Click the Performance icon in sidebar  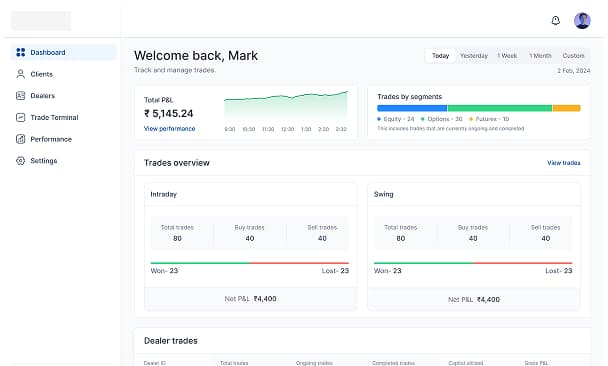pos(21,139)
